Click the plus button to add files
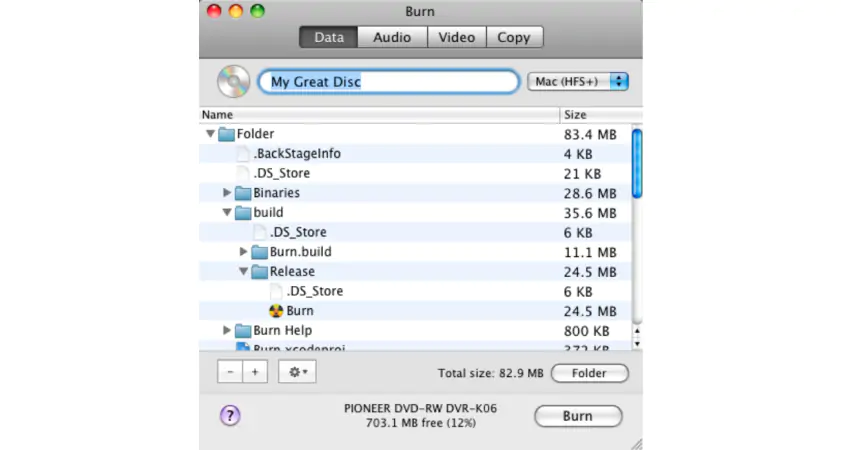The width and height of the screenshot is (841, 450). coord(255,372)
